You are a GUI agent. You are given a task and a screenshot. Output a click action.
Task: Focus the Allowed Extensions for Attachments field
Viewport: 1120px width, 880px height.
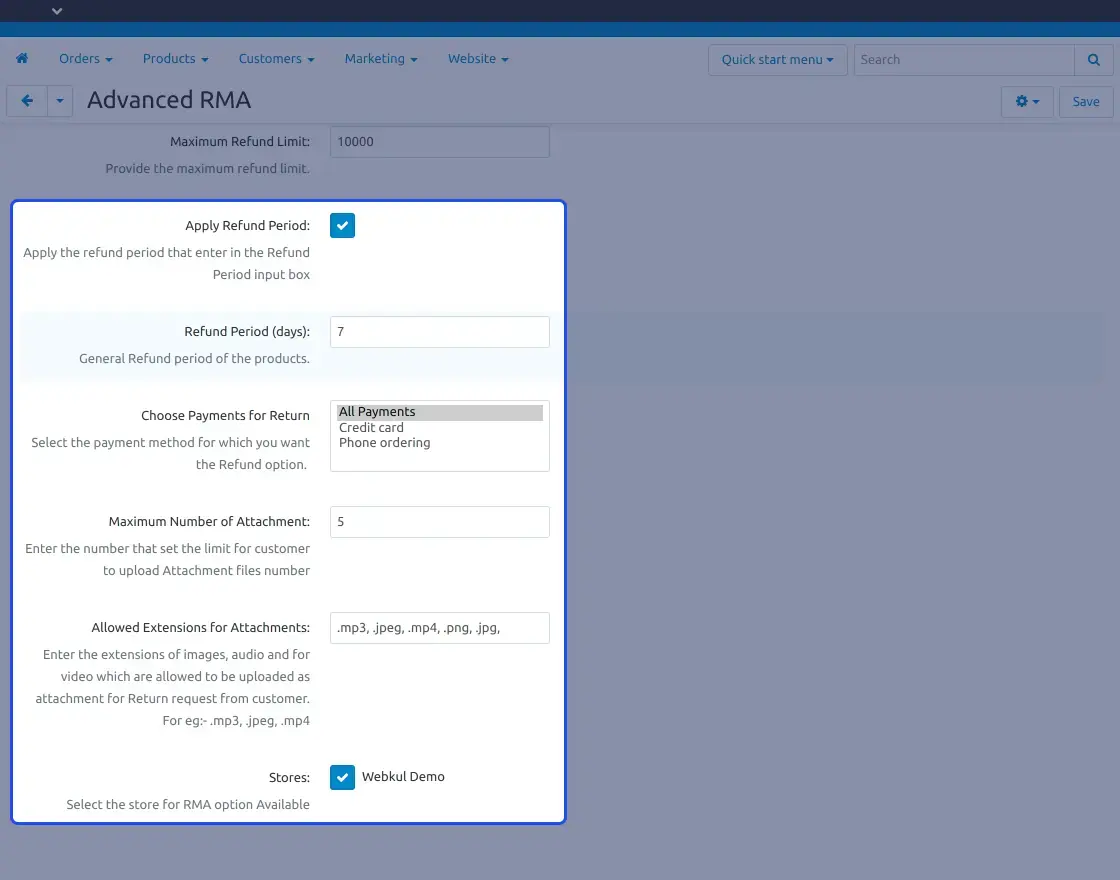[439, 628]
